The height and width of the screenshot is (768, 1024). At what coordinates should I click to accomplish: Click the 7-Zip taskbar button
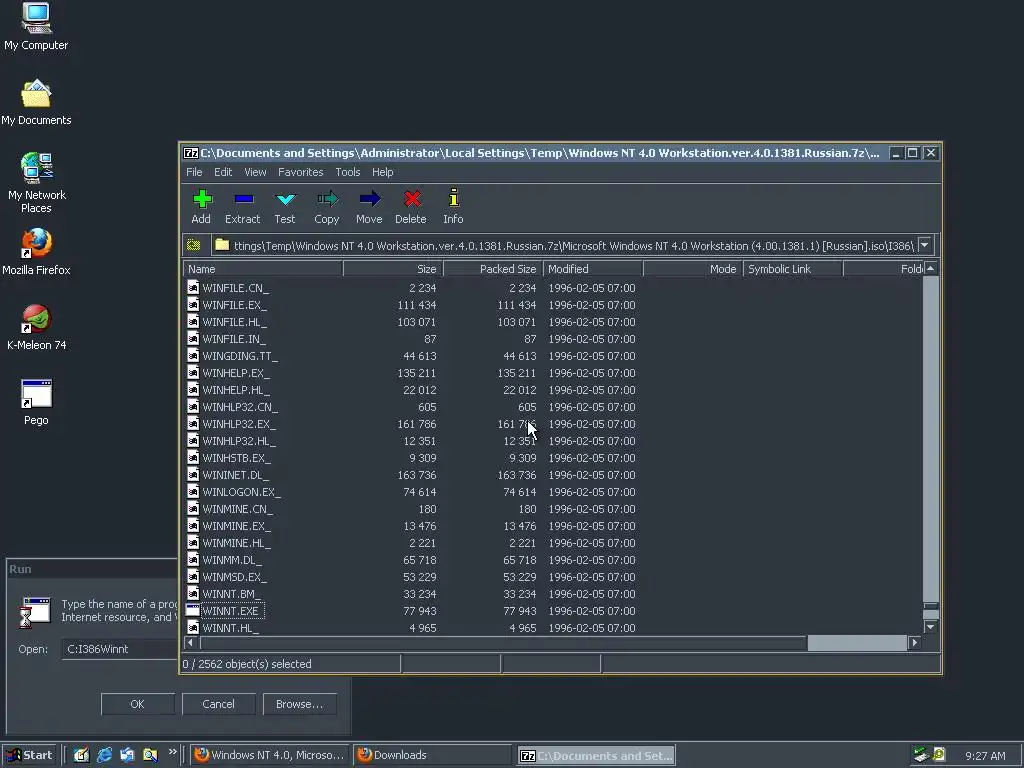[596, 755]
